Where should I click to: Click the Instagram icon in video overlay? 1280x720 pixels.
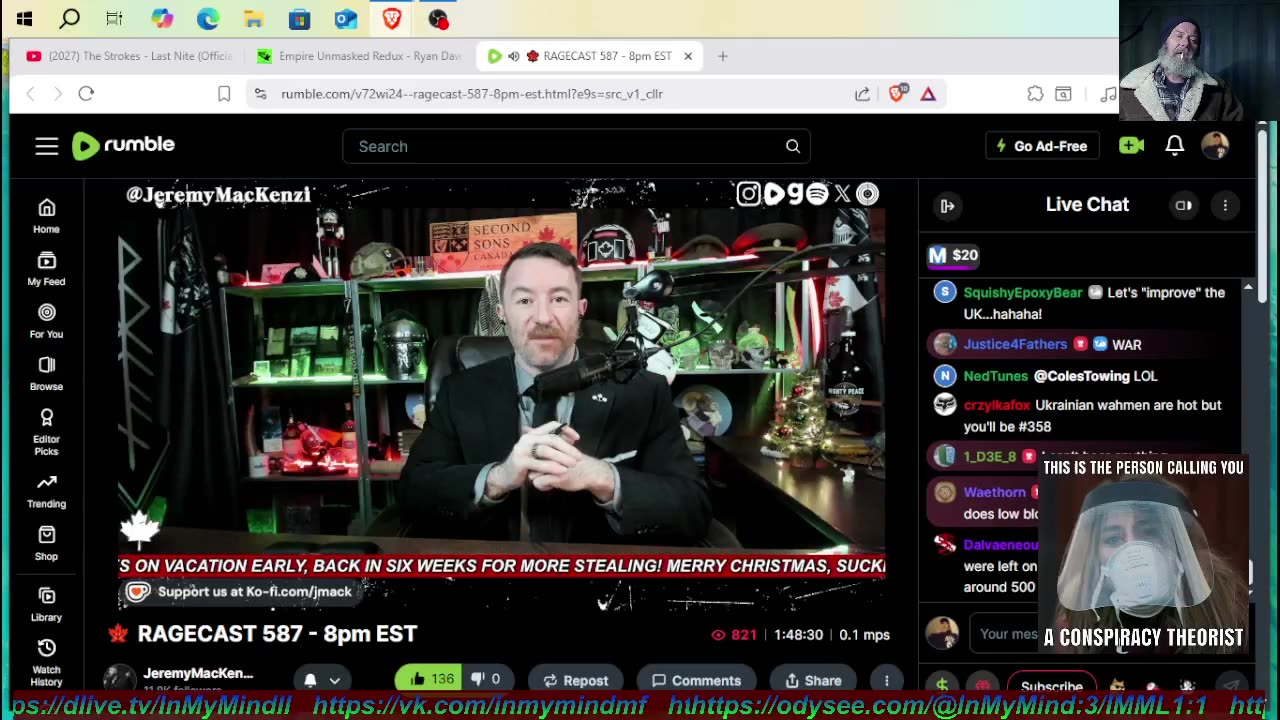(748, 194)
